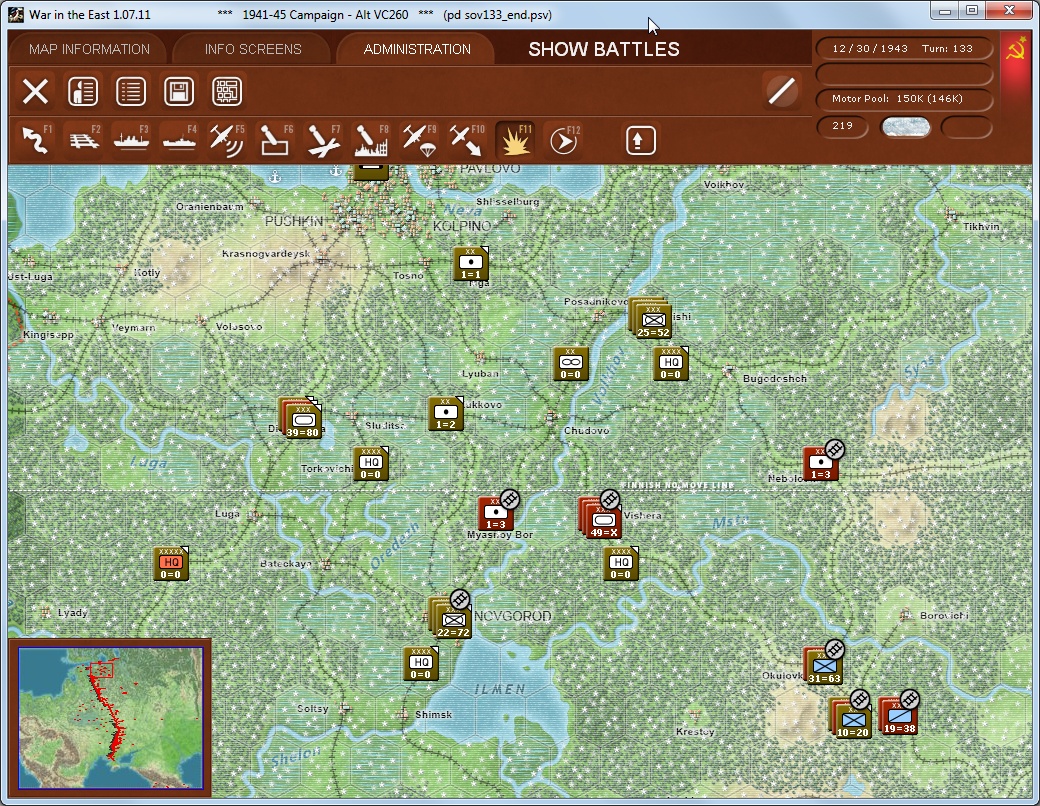Select the F4 amphibious transport icon

(x=179, y=140)
